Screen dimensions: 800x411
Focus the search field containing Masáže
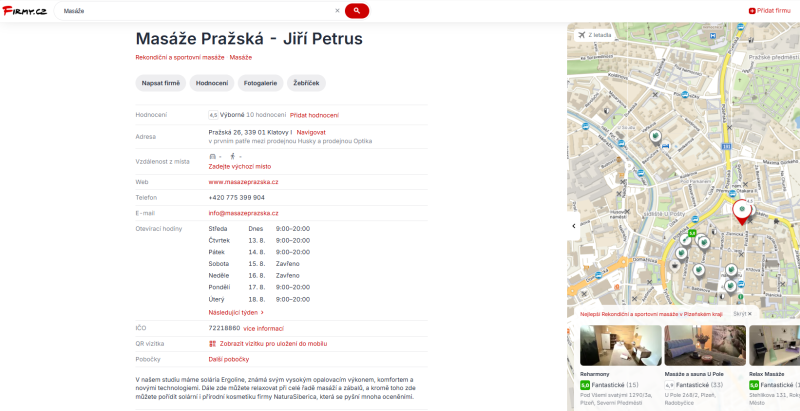tap(196, 11)
